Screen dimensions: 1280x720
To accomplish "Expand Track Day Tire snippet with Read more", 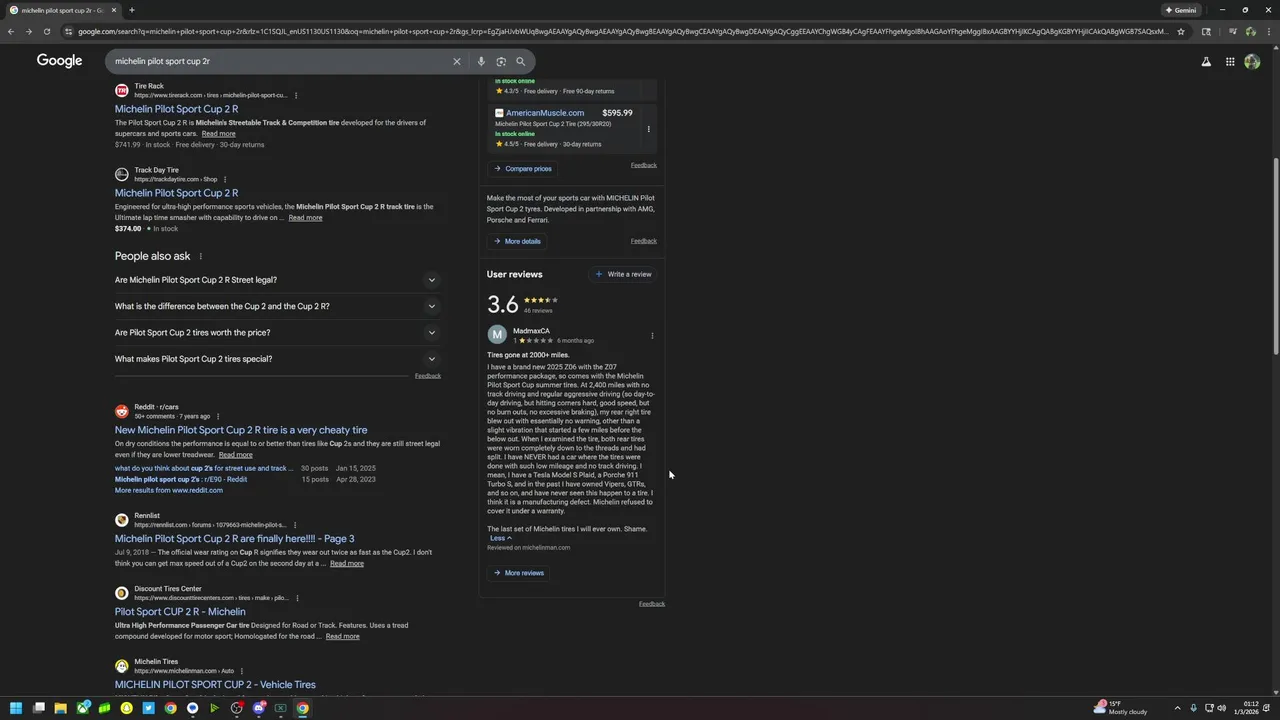I will pos(305,218).
